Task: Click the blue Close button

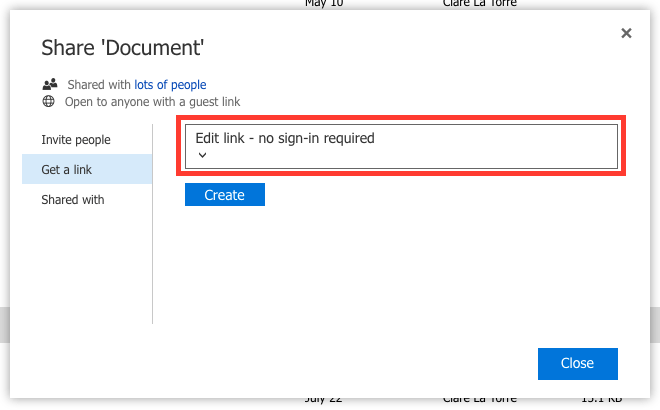Action: click(x=577, y=364)
